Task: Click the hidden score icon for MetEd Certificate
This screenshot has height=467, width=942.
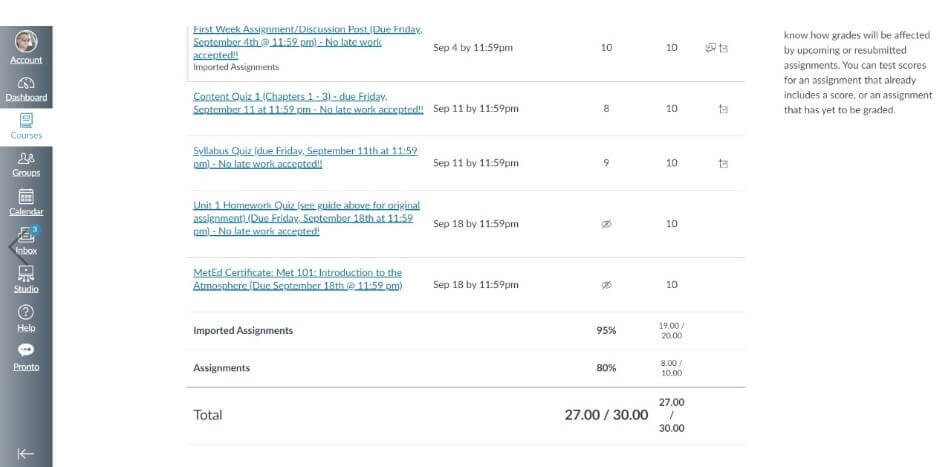Action: [606, 285]
